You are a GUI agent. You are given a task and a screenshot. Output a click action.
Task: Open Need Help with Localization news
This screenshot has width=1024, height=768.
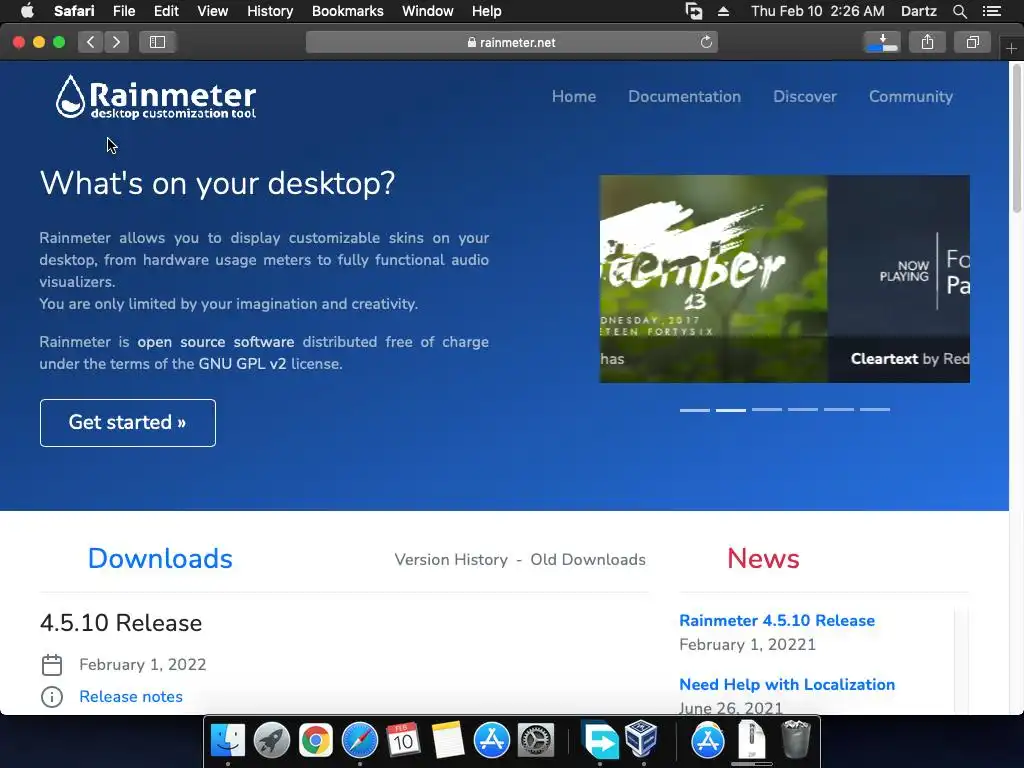(787, 684)
